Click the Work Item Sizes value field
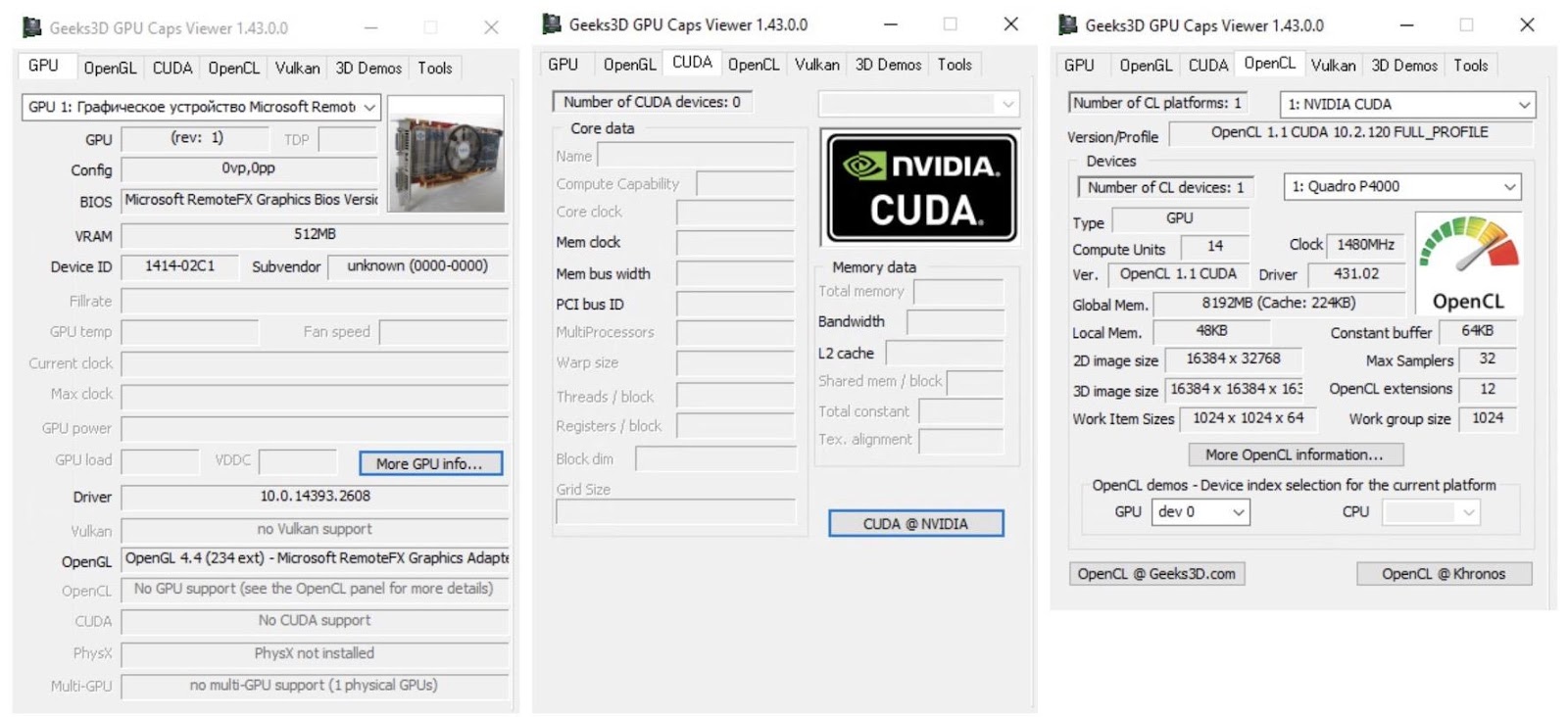This screenshot has height=717, width=1568. (x=1248, y=418)
